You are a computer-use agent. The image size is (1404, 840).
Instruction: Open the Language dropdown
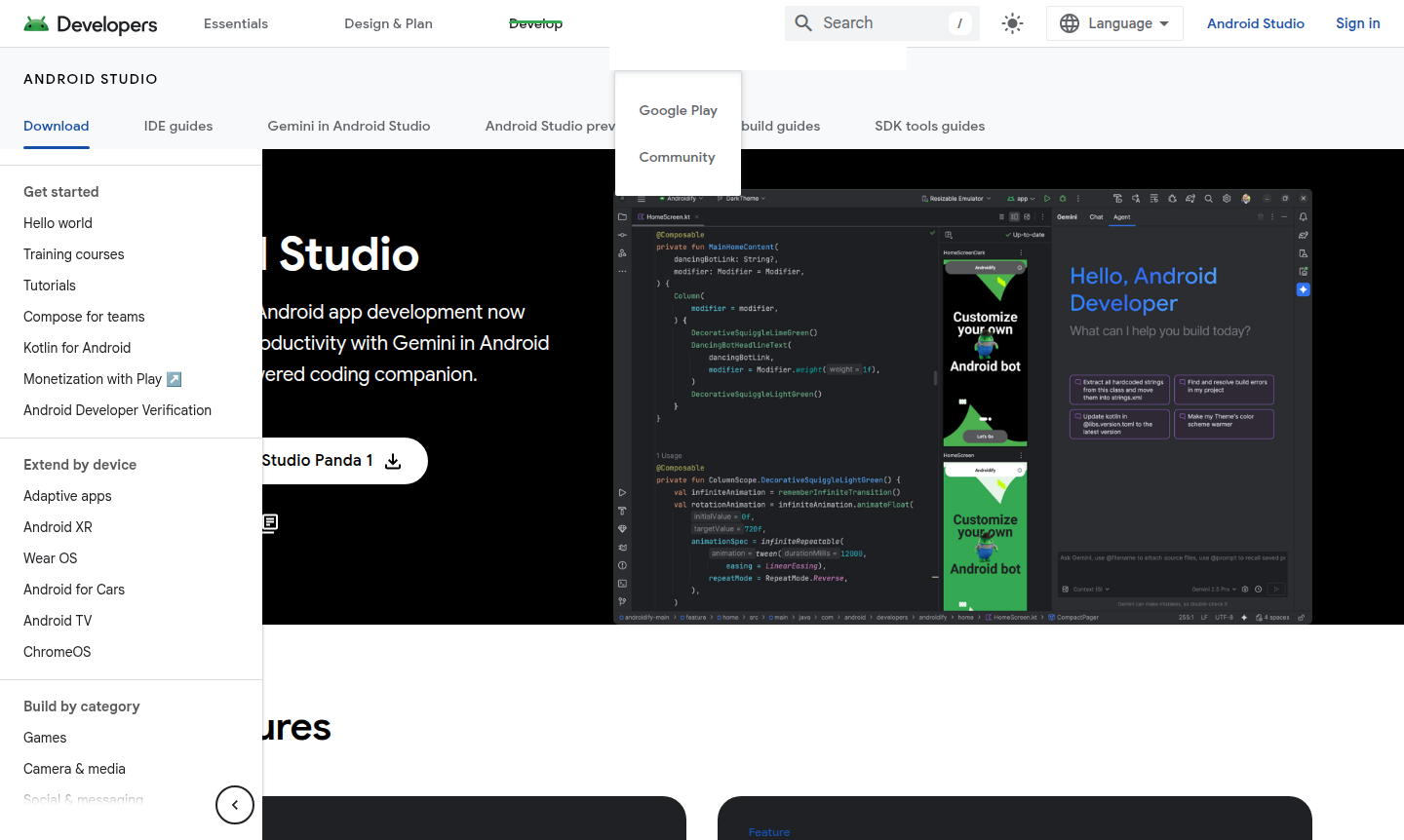coord(1114,23)
